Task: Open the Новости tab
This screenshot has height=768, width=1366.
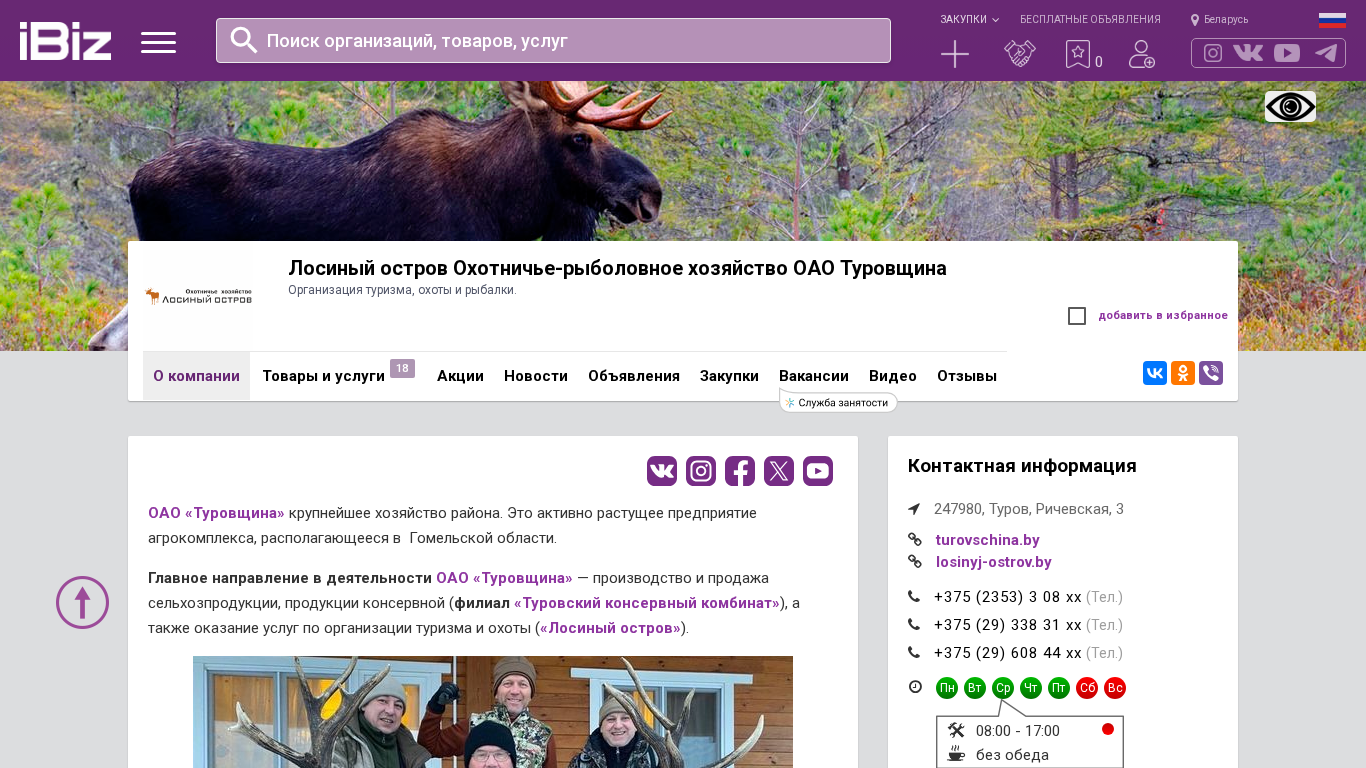Action: click(536, 376)
